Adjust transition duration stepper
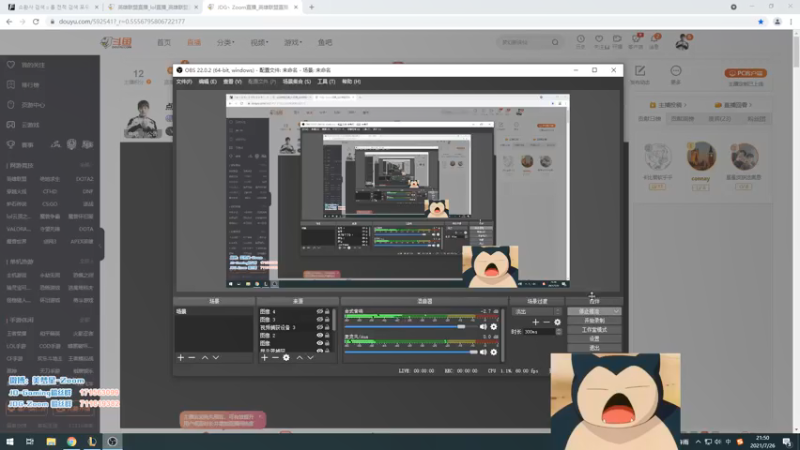The width and height of the screenshot is (800, 450). [x=559, y=332]
